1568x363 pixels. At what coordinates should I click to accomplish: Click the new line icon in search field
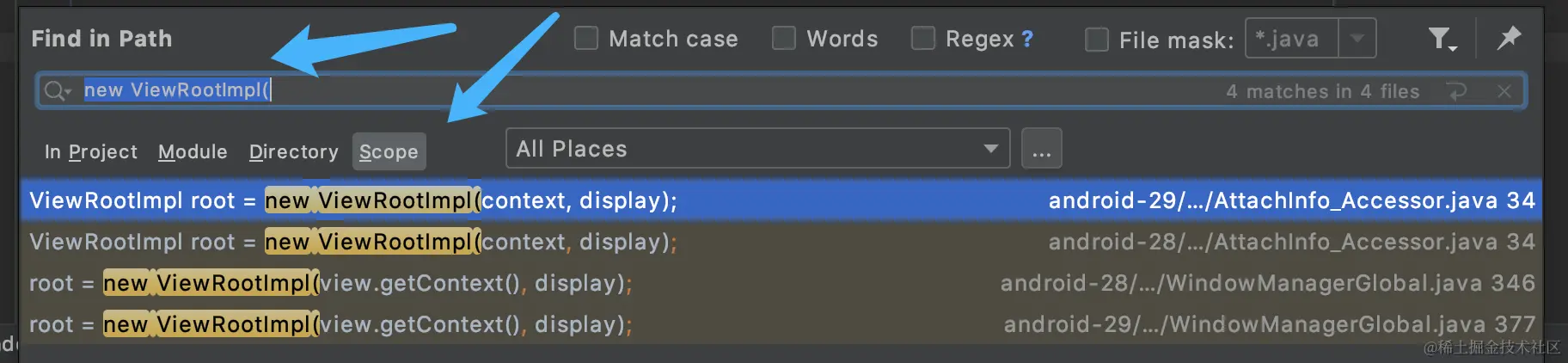[x=1456, y=91]
